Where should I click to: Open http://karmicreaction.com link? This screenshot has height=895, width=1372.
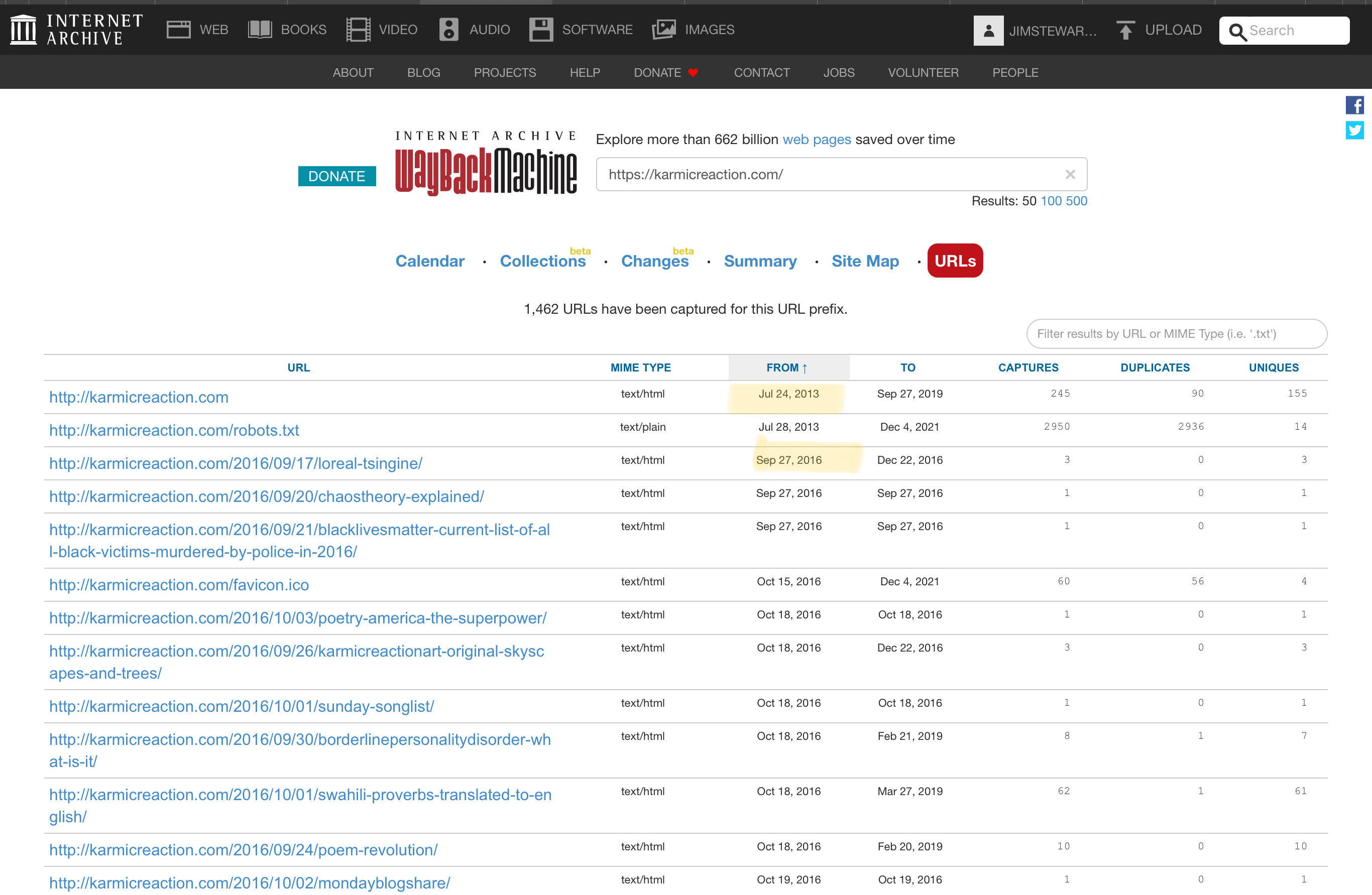[x=139, y=397]
